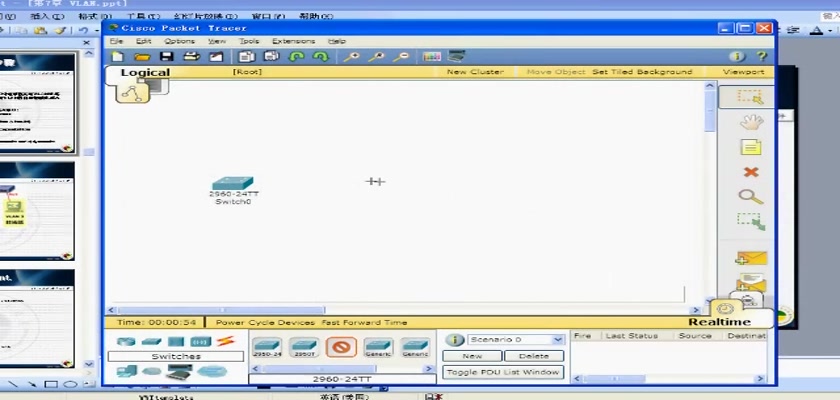Choose the Place Note tool
This screenshot has width=840, height=400.
[751, 147]
